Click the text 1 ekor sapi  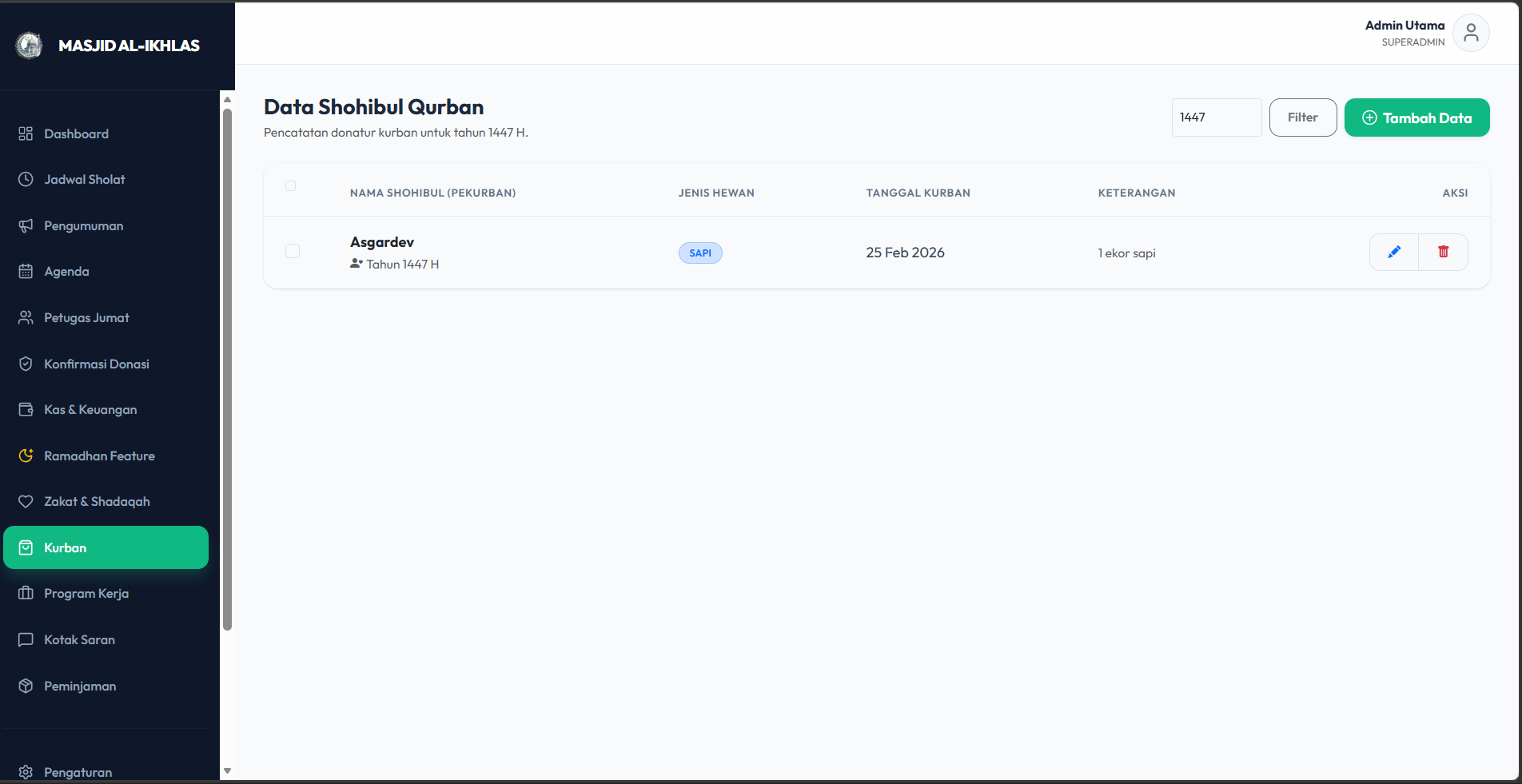1126,253
